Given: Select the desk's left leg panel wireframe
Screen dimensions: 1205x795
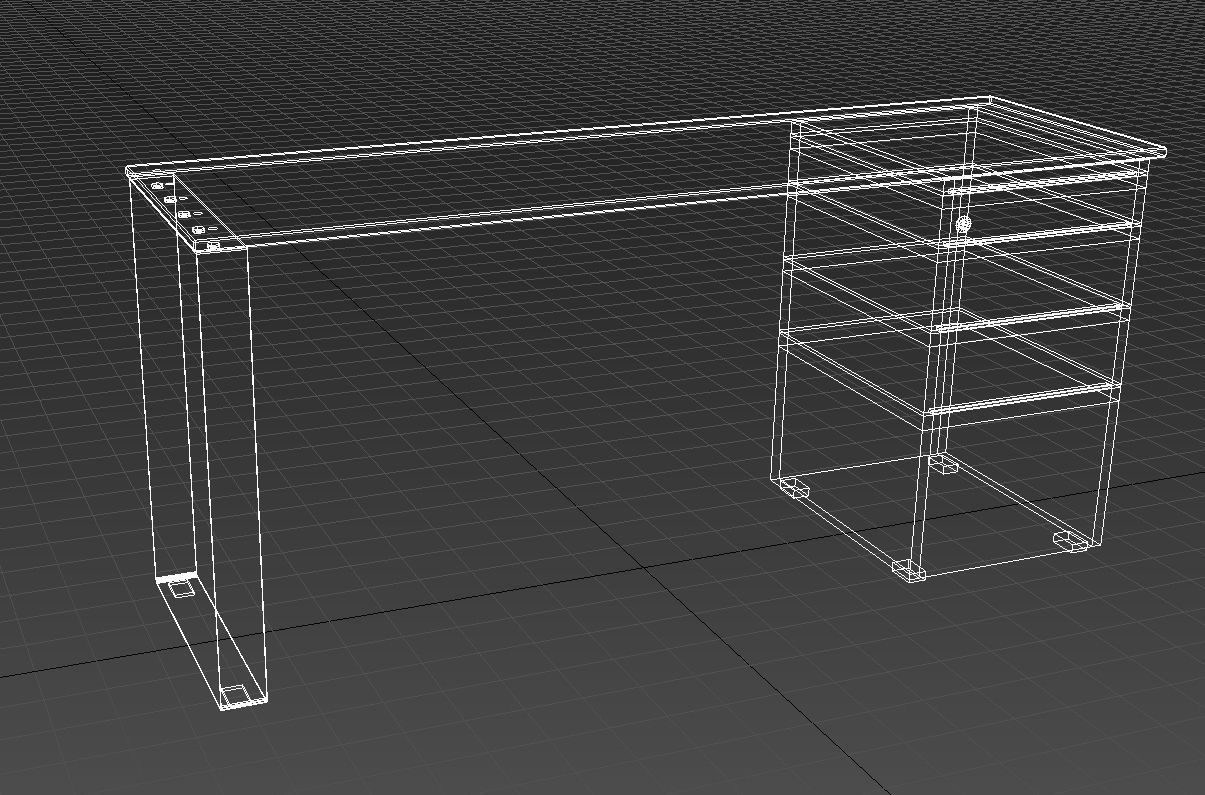Looking at the screenshot, I should [x=200, y=440].
